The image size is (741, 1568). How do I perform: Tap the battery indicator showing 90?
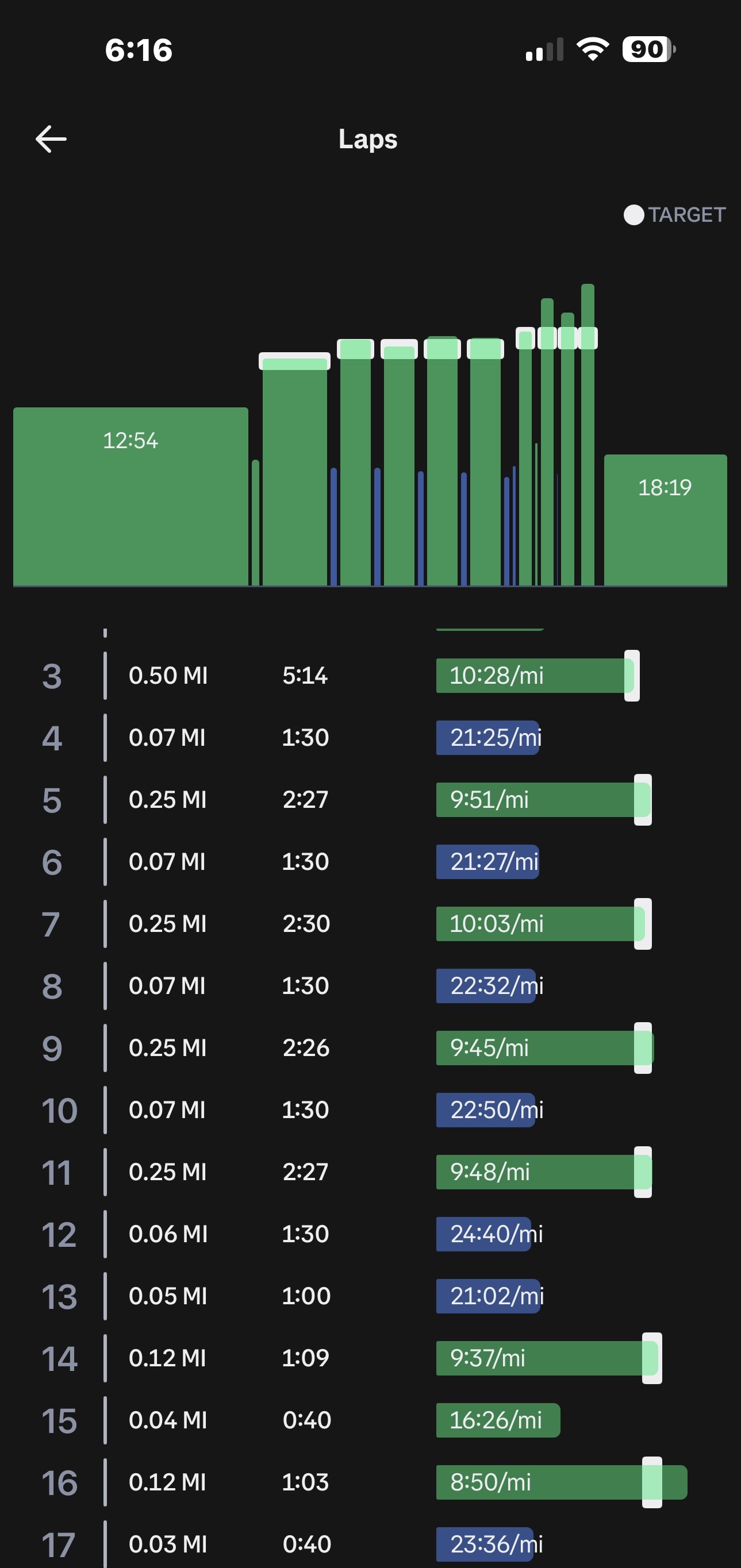(648, 49)
